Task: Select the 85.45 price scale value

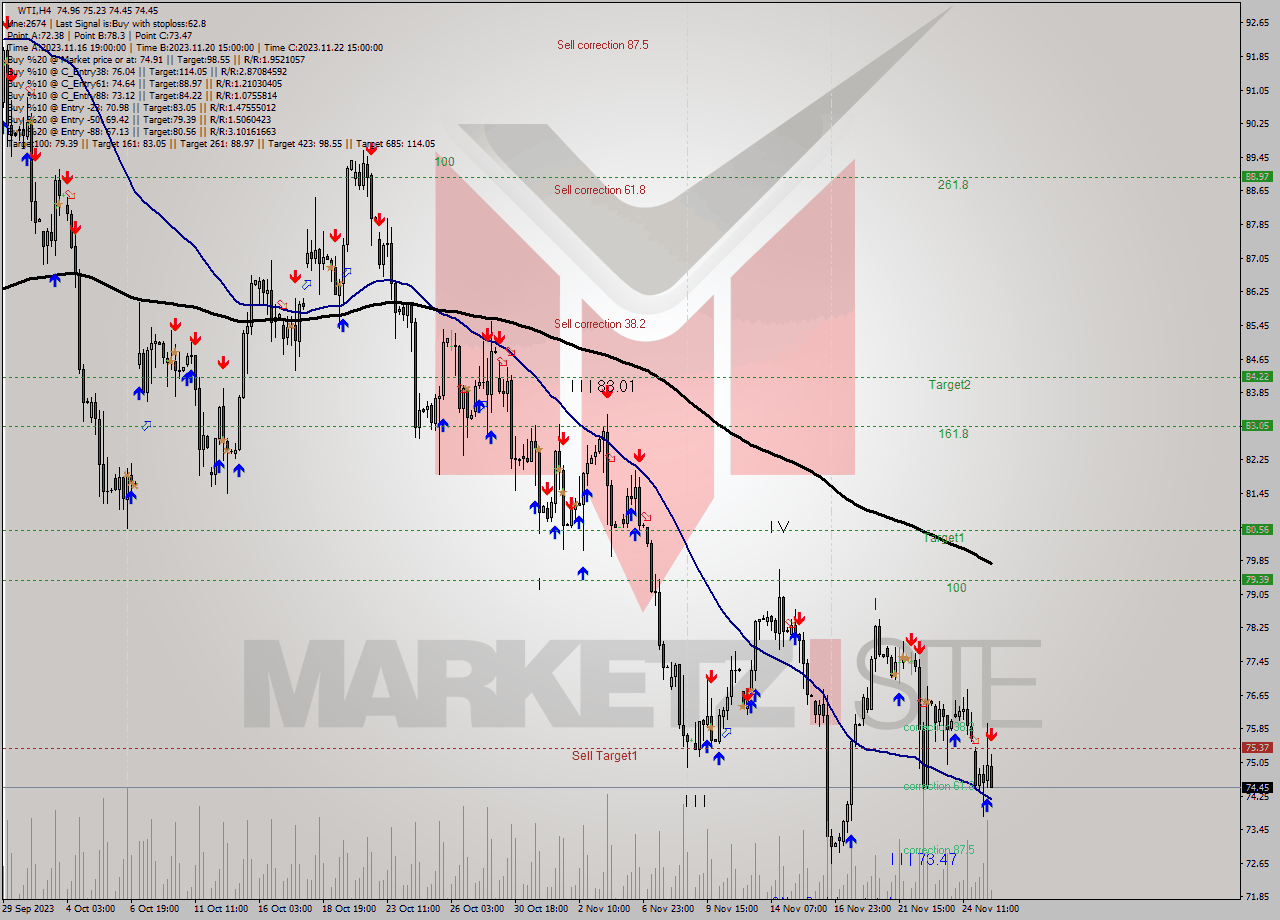Action: pos(1256,326)
